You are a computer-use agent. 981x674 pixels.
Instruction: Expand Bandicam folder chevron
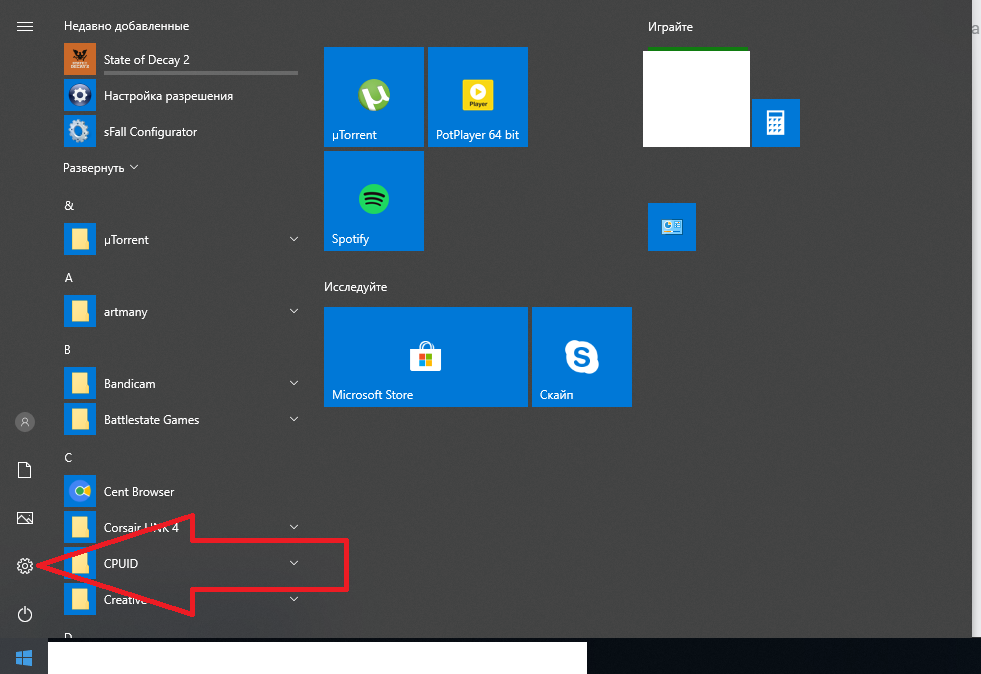coord(293,383)
